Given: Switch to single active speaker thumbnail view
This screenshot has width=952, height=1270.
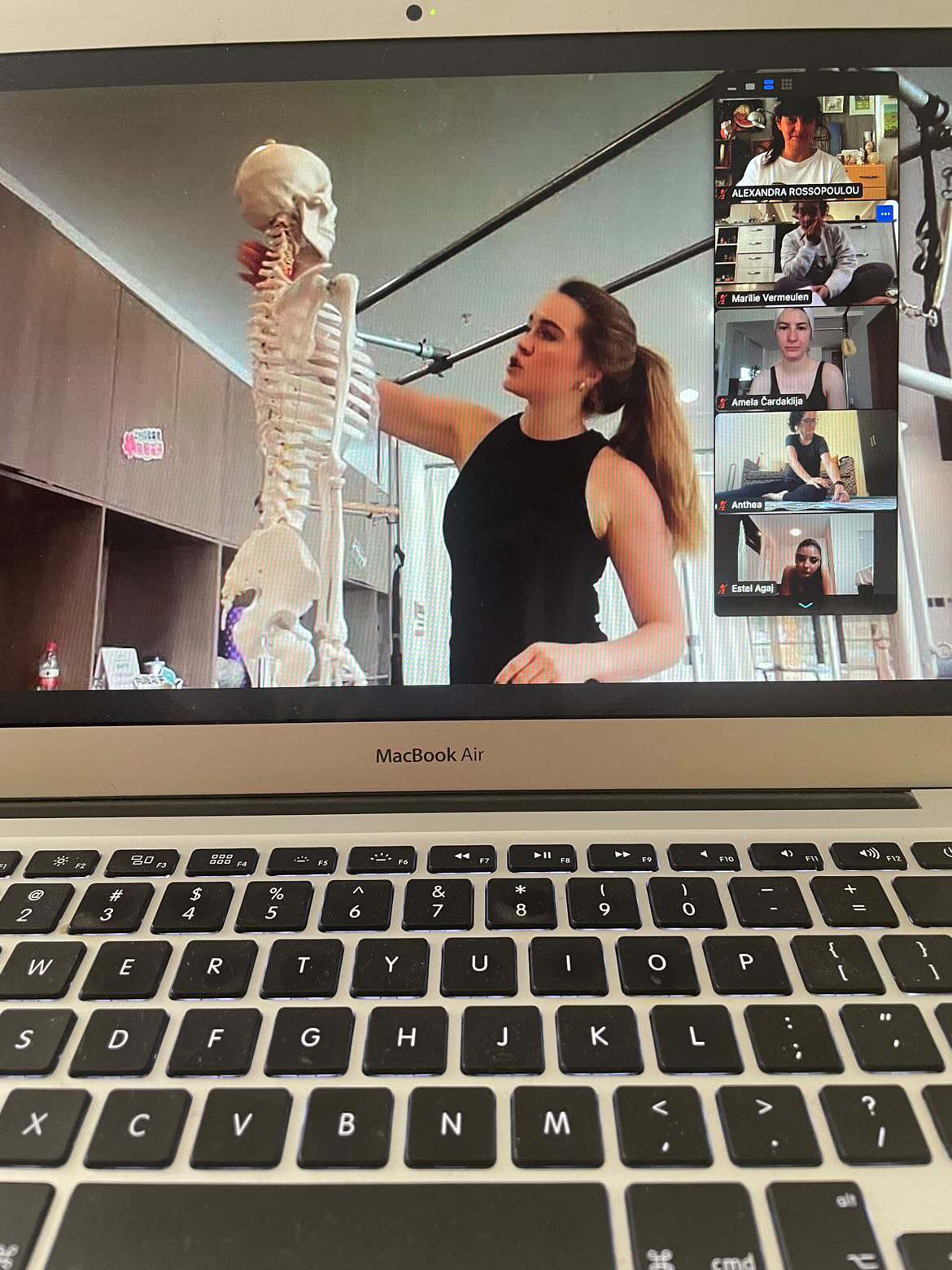Looking at the screenshot, I should click(749, 85).
